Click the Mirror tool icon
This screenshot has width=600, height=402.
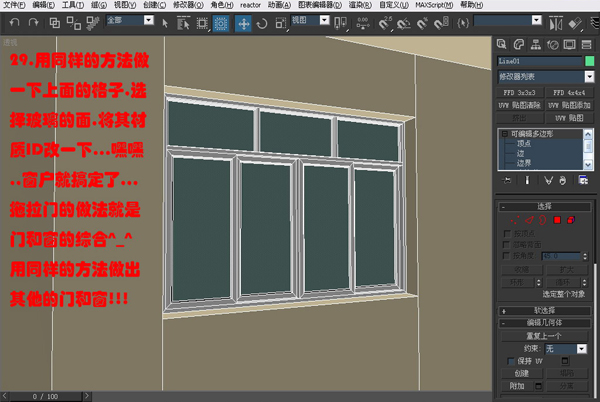pos(556,24)
